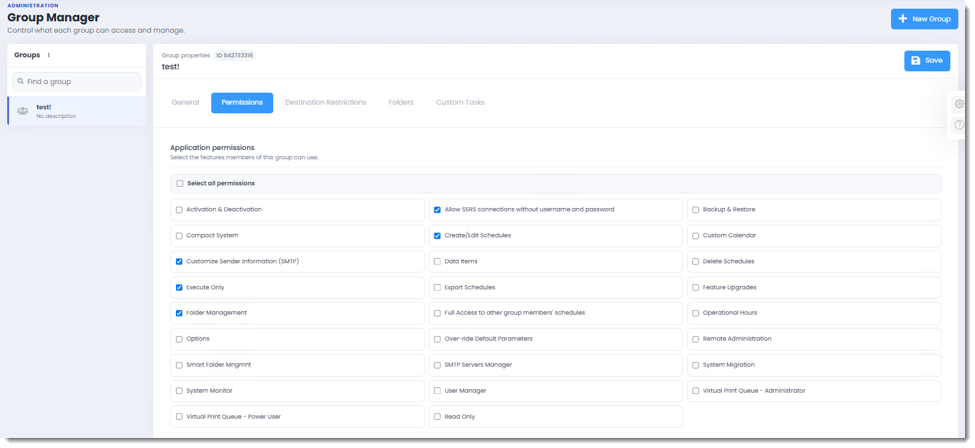Enable Remote Administration permission
The height and width of the screenshot is (448, 975).
pos(696,339)
